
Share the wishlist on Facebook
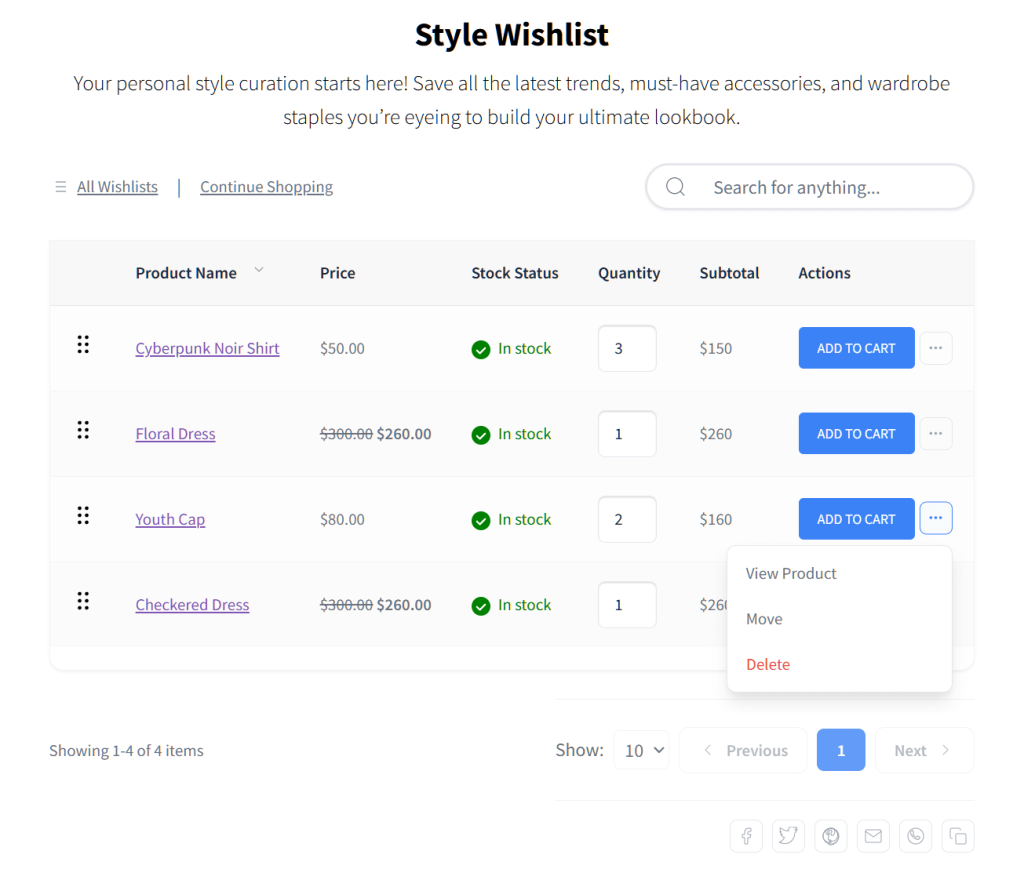tap(746, 836)
